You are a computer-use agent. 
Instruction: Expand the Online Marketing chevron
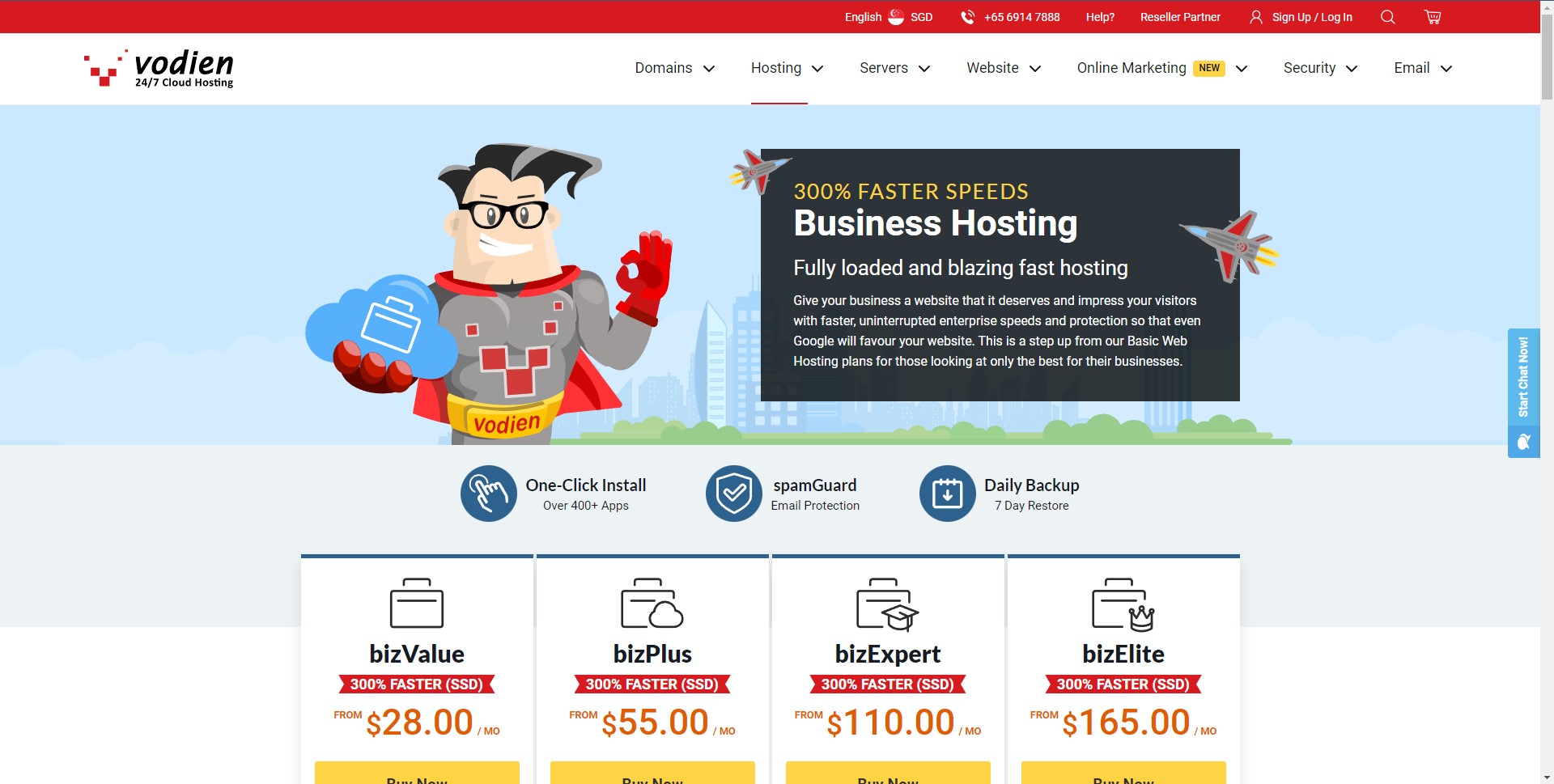pos(1242,69)
